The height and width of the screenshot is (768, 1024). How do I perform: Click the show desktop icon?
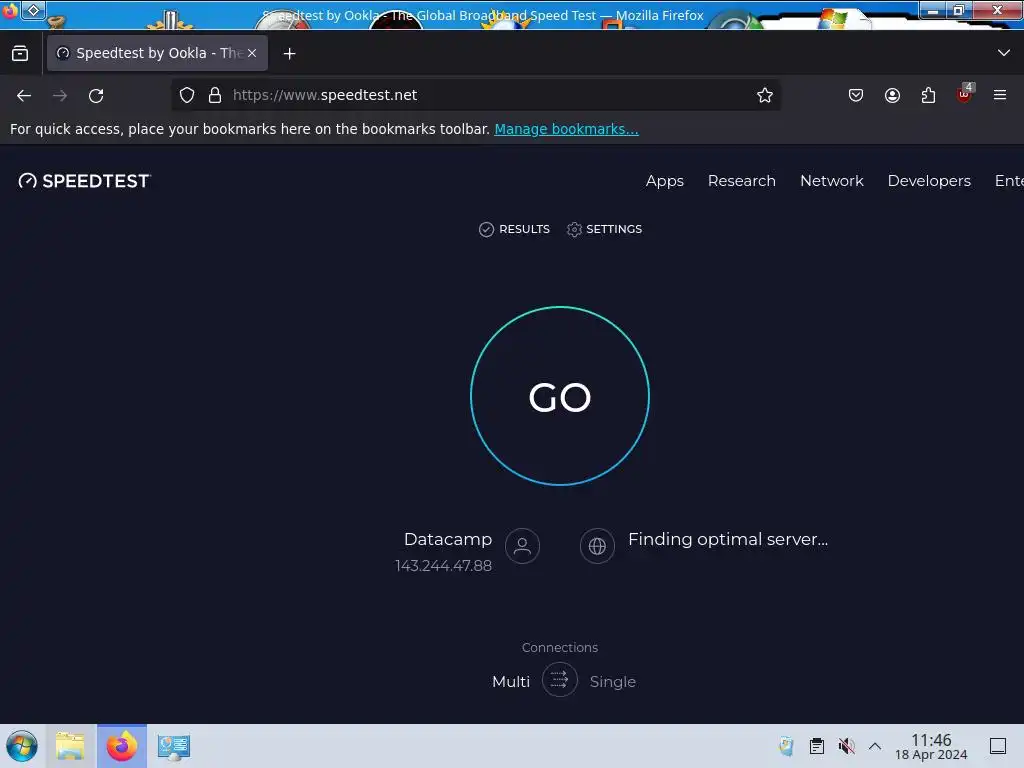click(998, 746)
